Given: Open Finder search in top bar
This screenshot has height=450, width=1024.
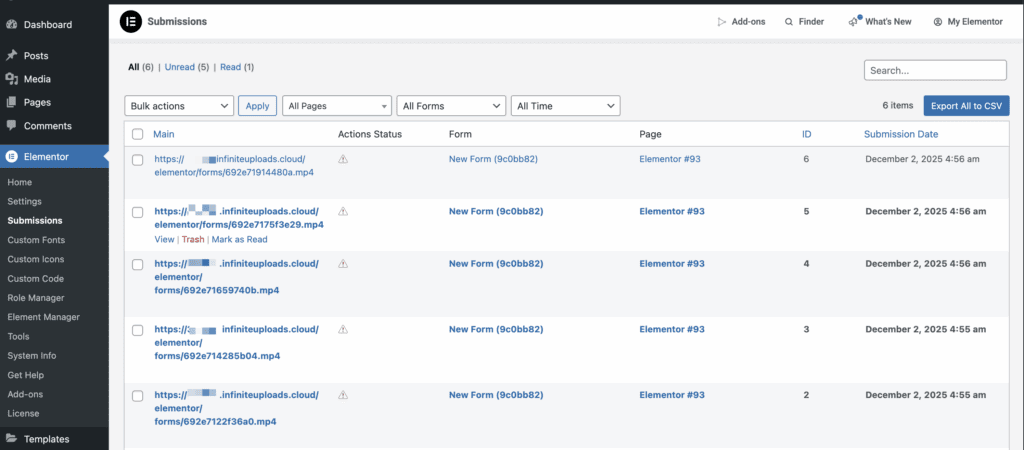Looking at the screenshot, I should 789,22.
